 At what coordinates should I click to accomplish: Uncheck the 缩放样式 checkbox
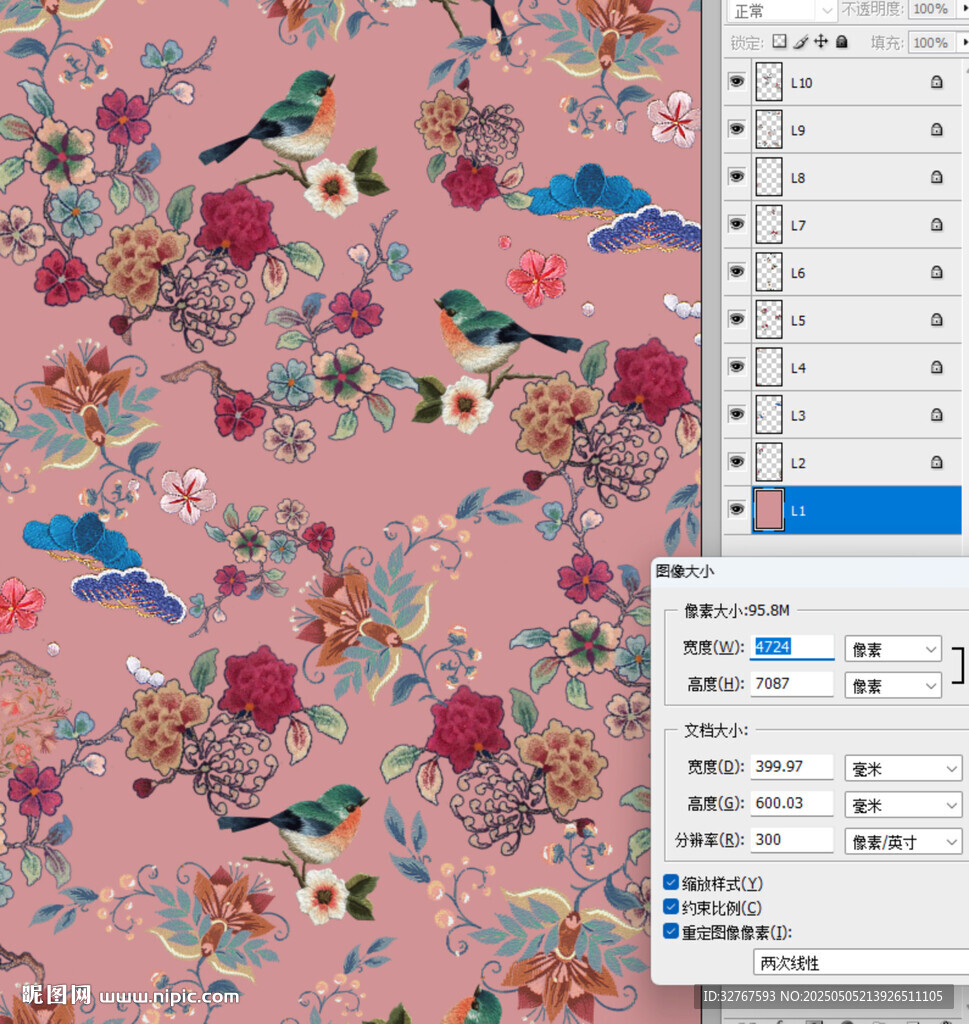click(x=671, y=883)
